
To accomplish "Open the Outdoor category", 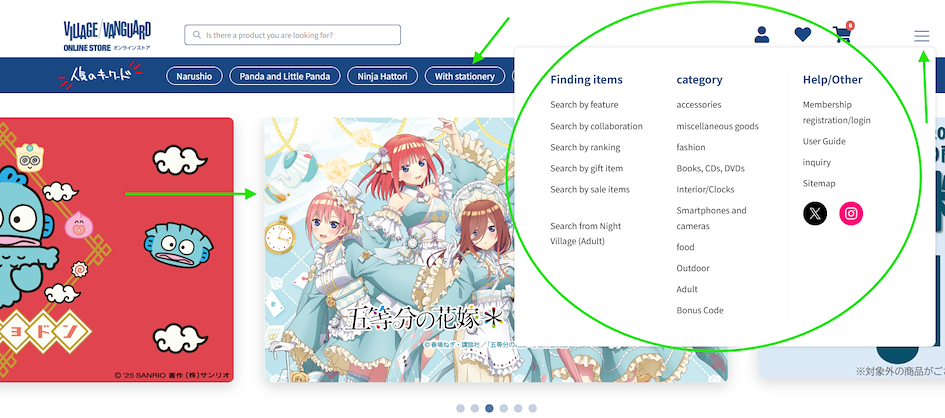I will point(692,269).
